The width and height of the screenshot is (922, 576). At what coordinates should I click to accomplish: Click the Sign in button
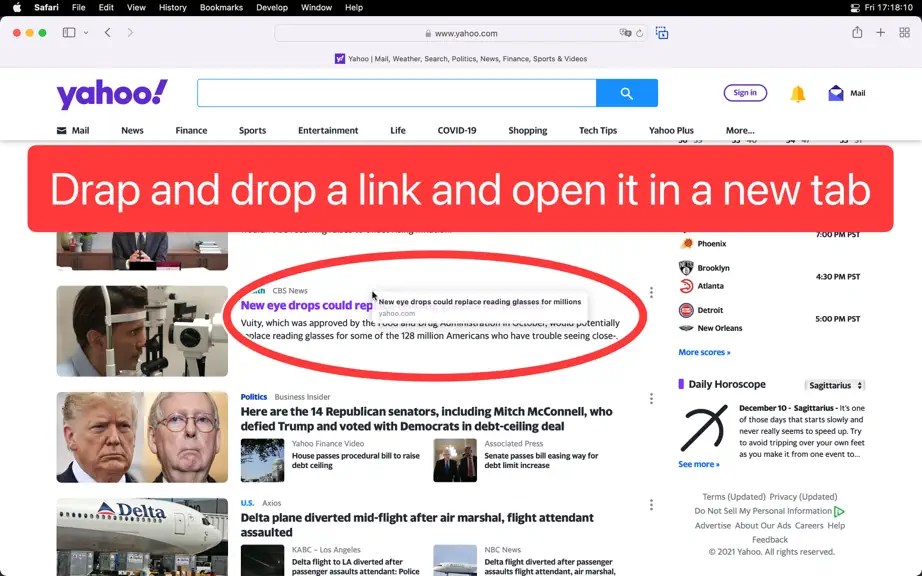point(745,93)
